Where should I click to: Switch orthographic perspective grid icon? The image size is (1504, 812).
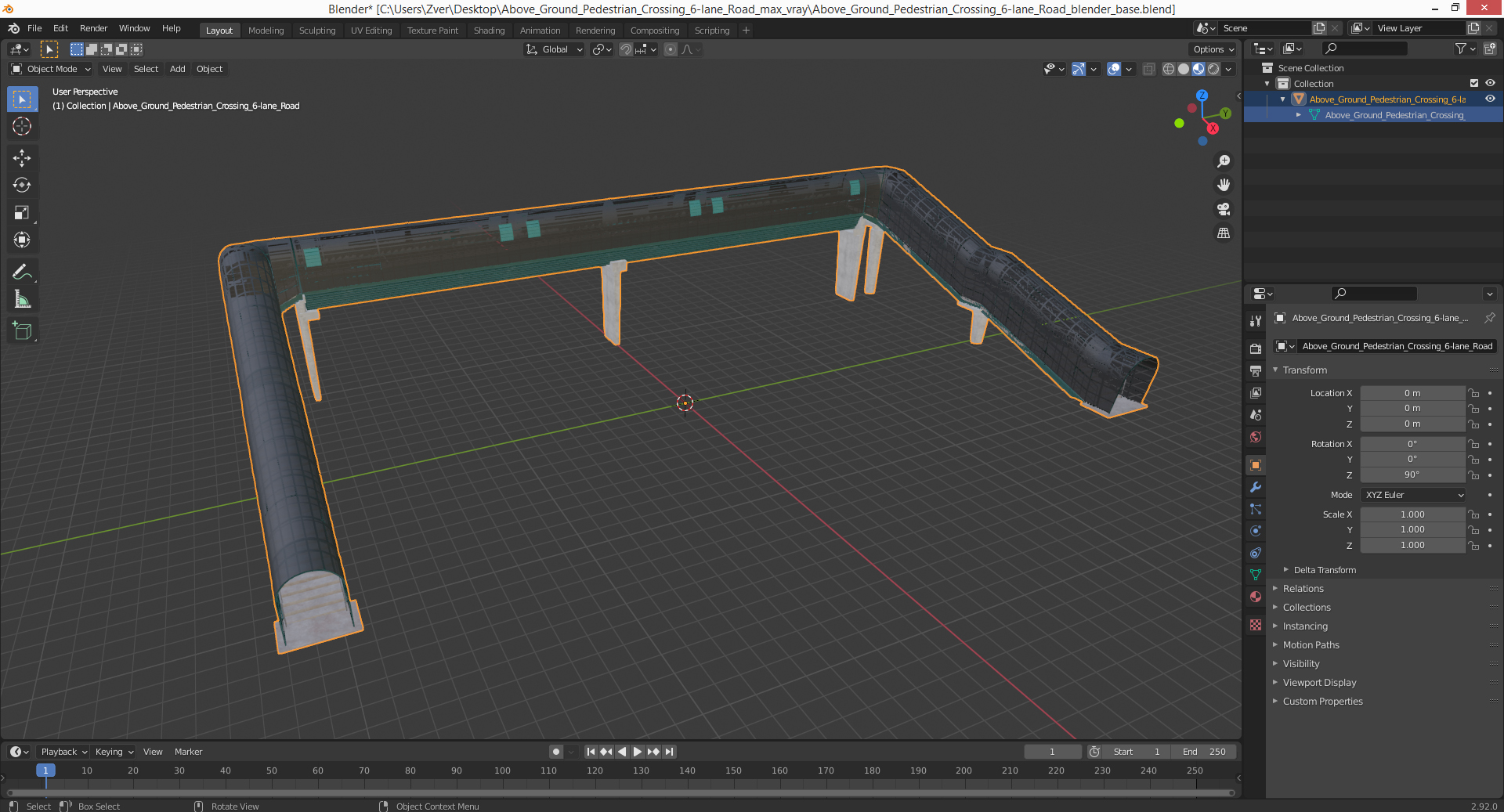tap(1223, 233)
